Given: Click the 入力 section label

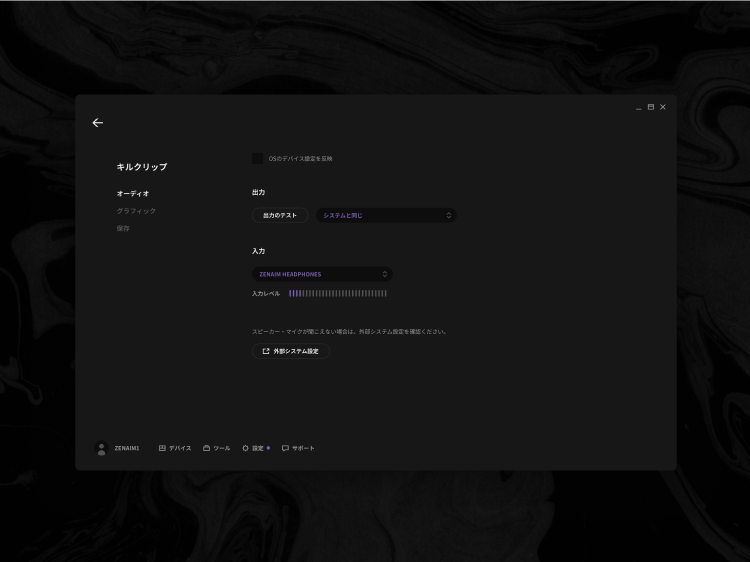Looking at the screenshot, I should tap(258, 251).
